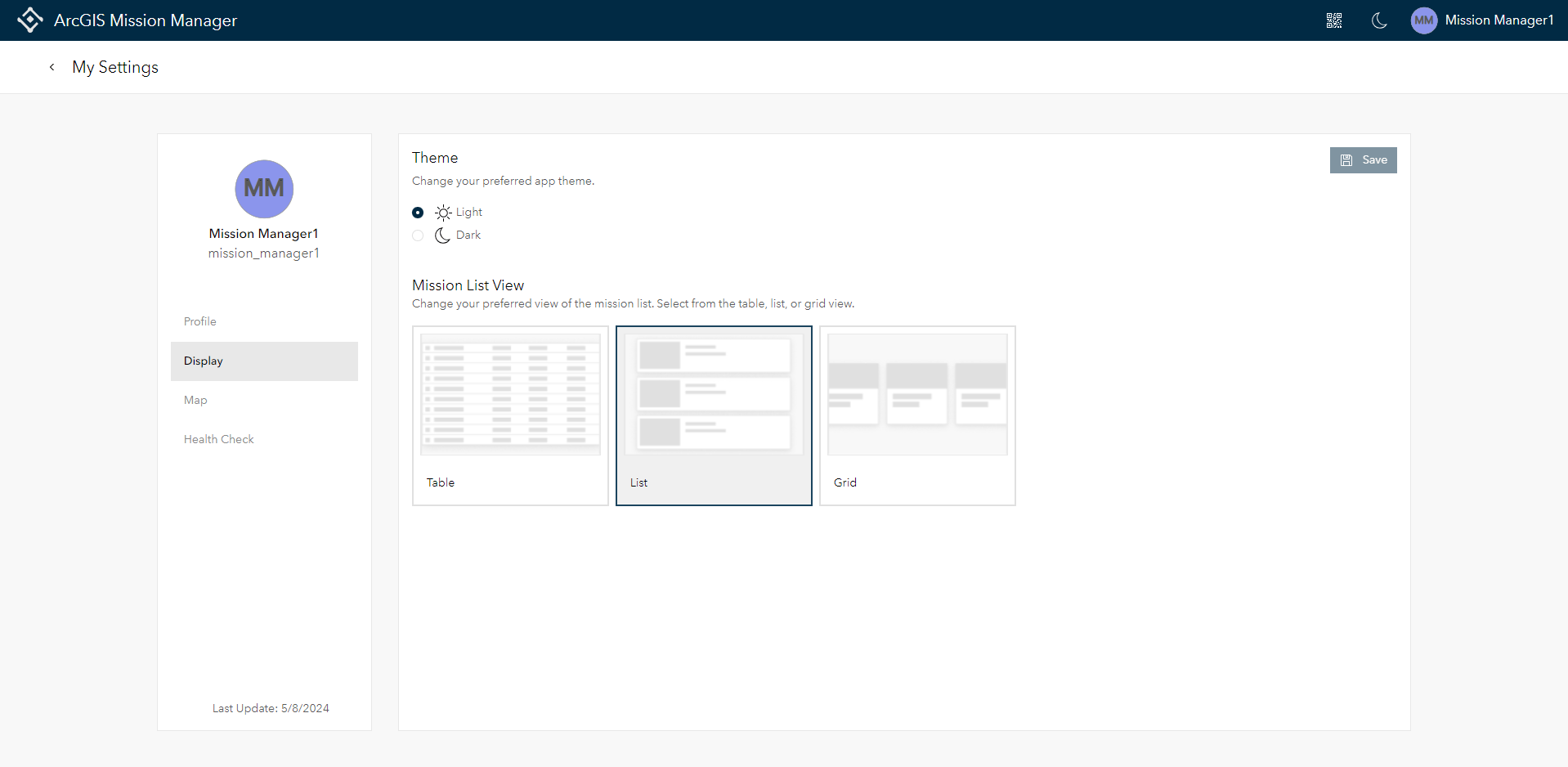Open the ArcGIS Mission Manager home logo

30,20
